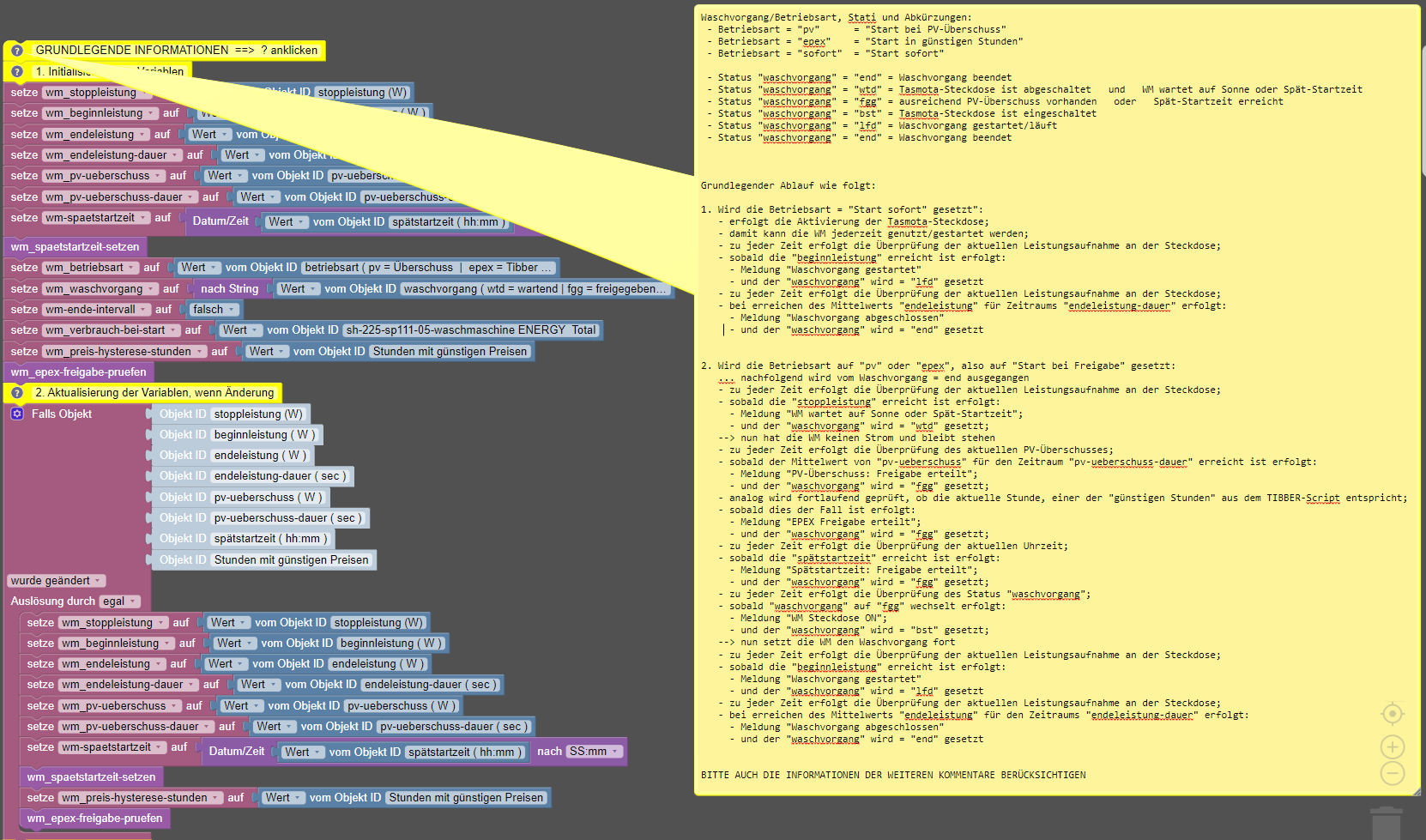Open the wm_betriebsart variable dropdown
Screen dimensions: 1426x840
pos(90,268)
